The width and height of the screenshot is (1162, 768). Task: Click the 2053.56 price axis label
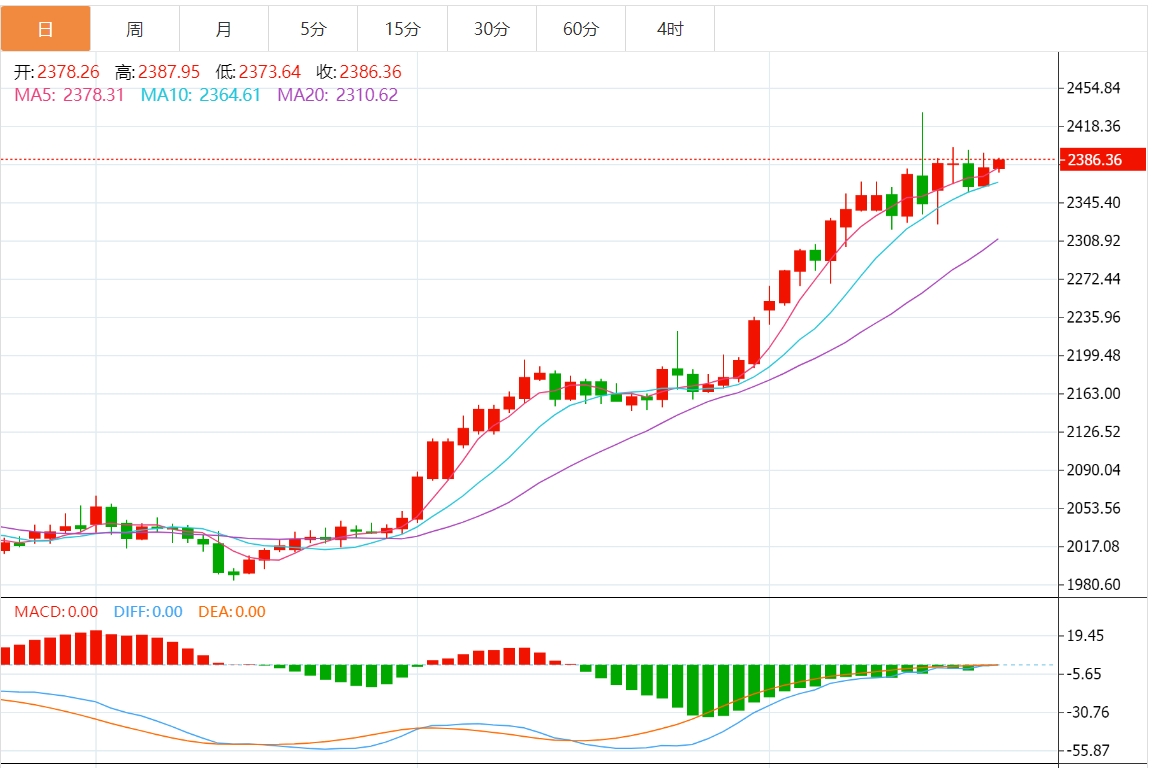click(1093, 509)
